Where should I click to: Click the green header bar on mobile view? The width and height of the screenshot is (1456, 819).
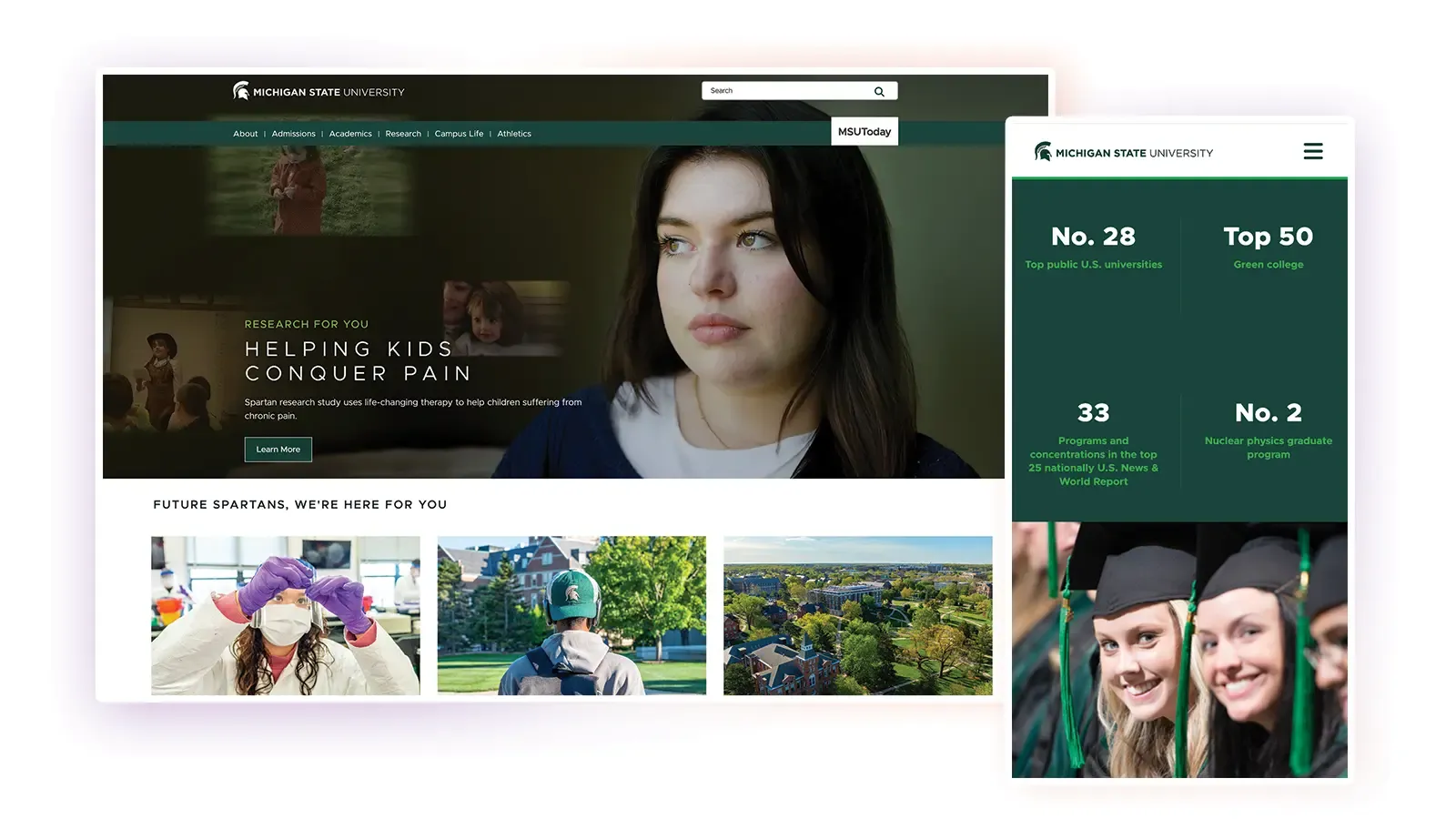[1179, 177]
